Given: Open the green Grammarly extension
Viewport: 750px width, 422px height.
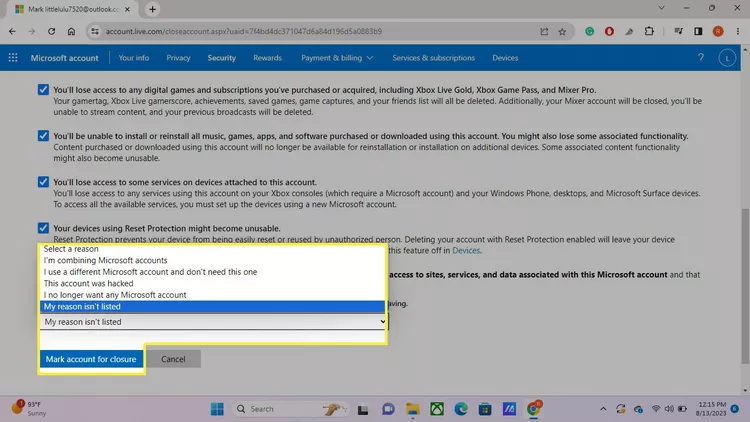Looking at the screenshot, I should [589, 32].
